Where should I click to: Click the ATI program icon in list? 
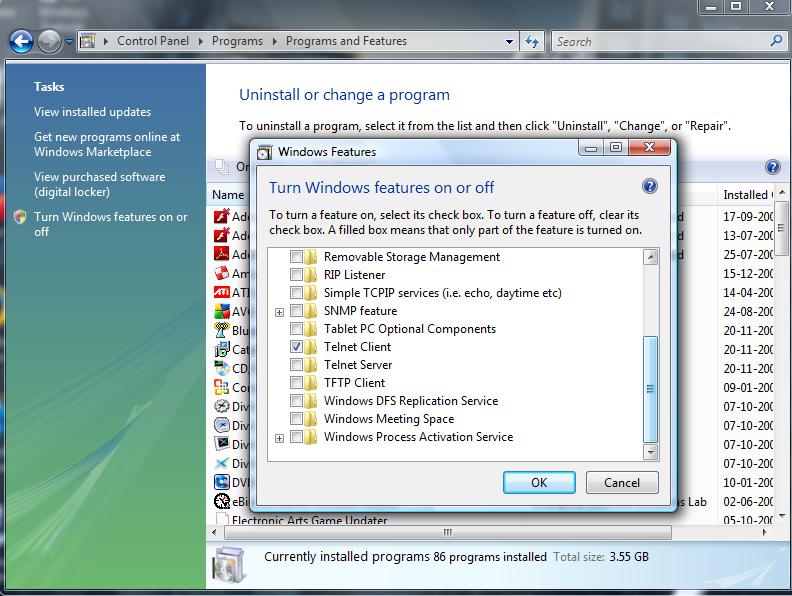[x=222, y=292]
